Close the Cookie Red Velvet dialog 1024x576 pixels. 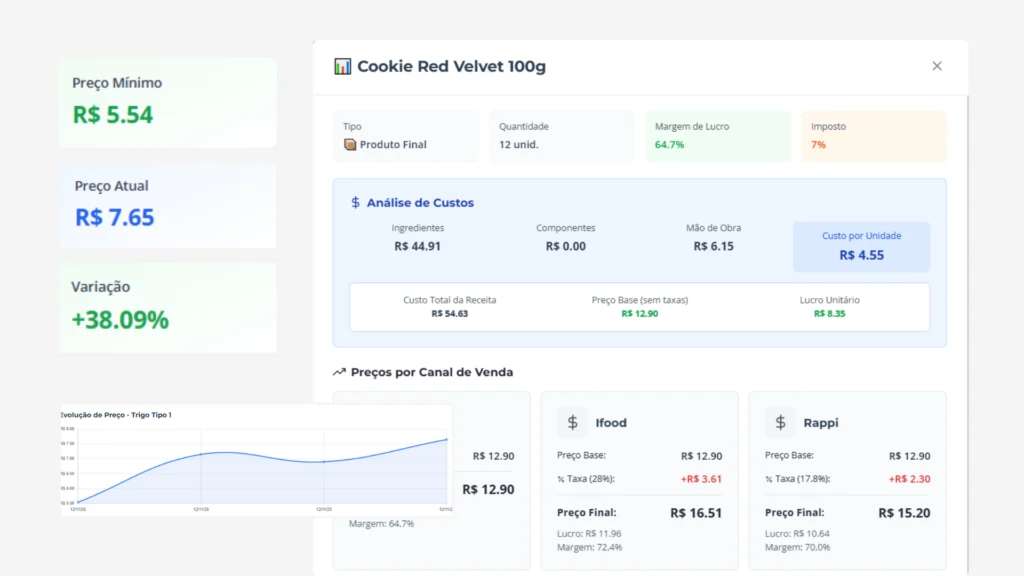937,66
